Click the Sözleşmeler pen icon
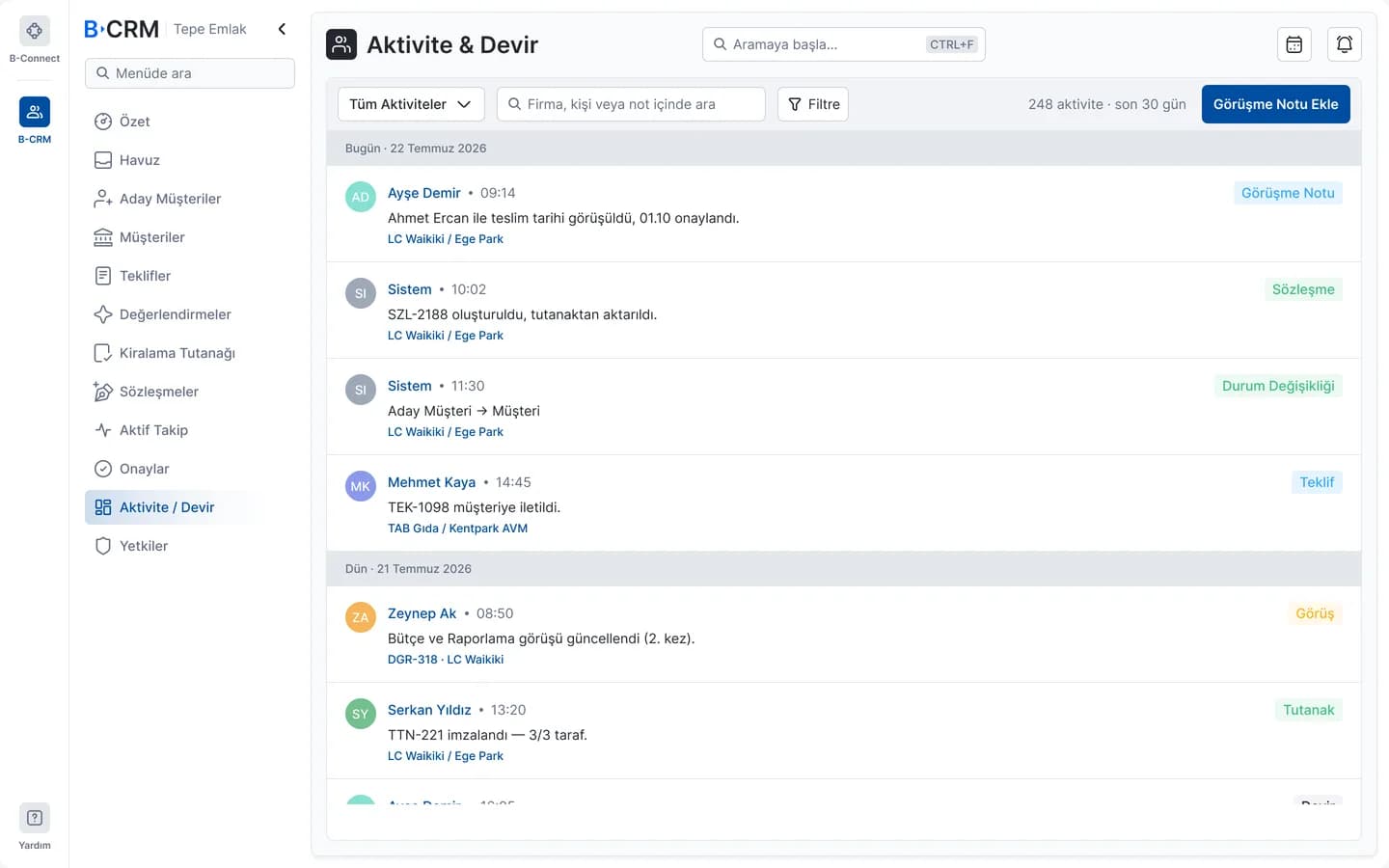1389x868 pixels. (x=103, y=392)
